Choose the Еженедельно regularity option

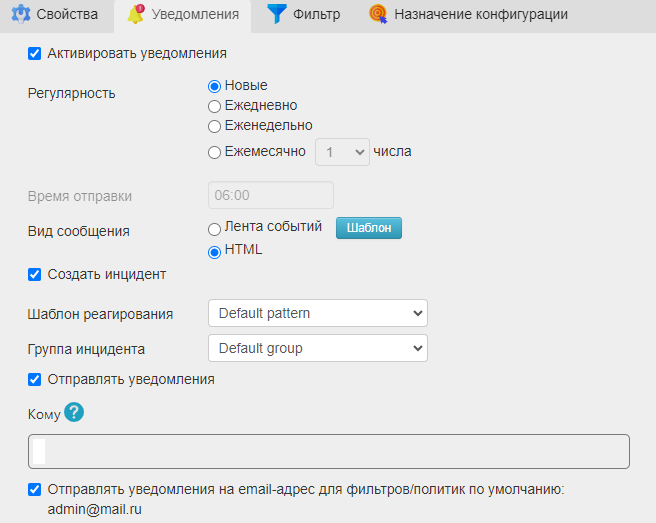tap(214, 126)
